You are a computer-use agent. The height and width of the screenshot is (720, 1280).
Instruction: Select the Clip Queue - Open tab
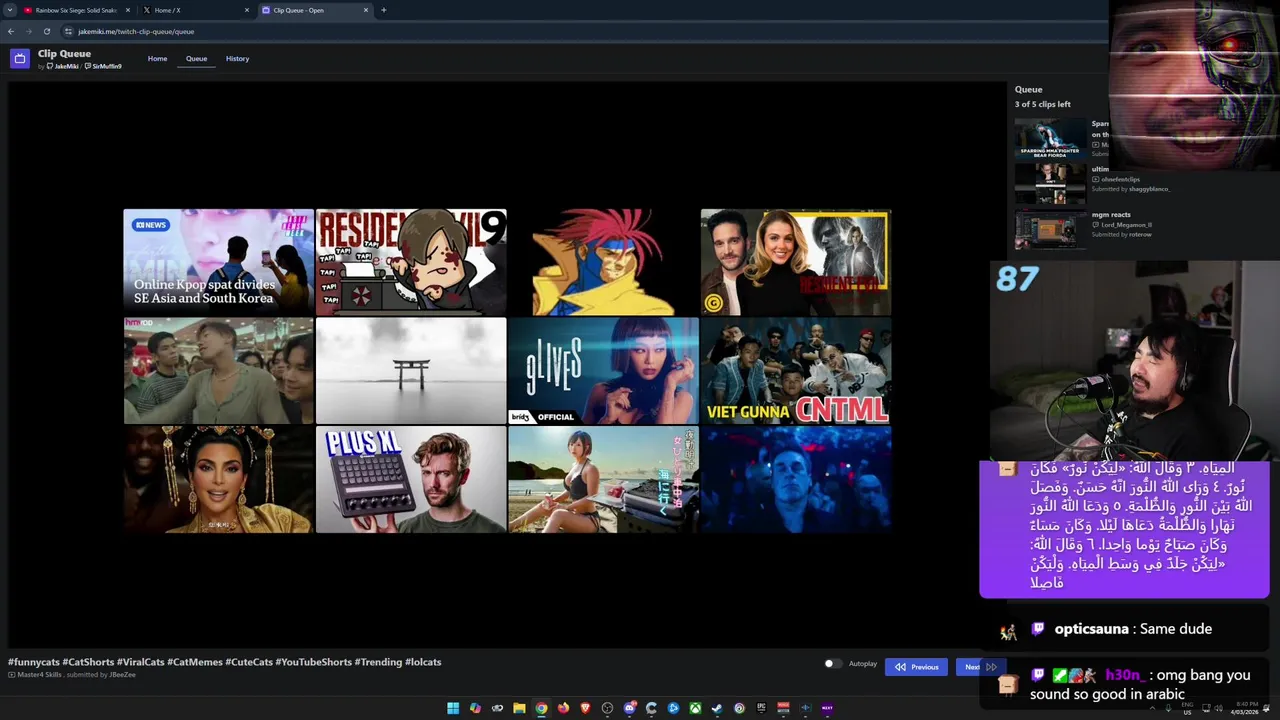pos(315,10)
